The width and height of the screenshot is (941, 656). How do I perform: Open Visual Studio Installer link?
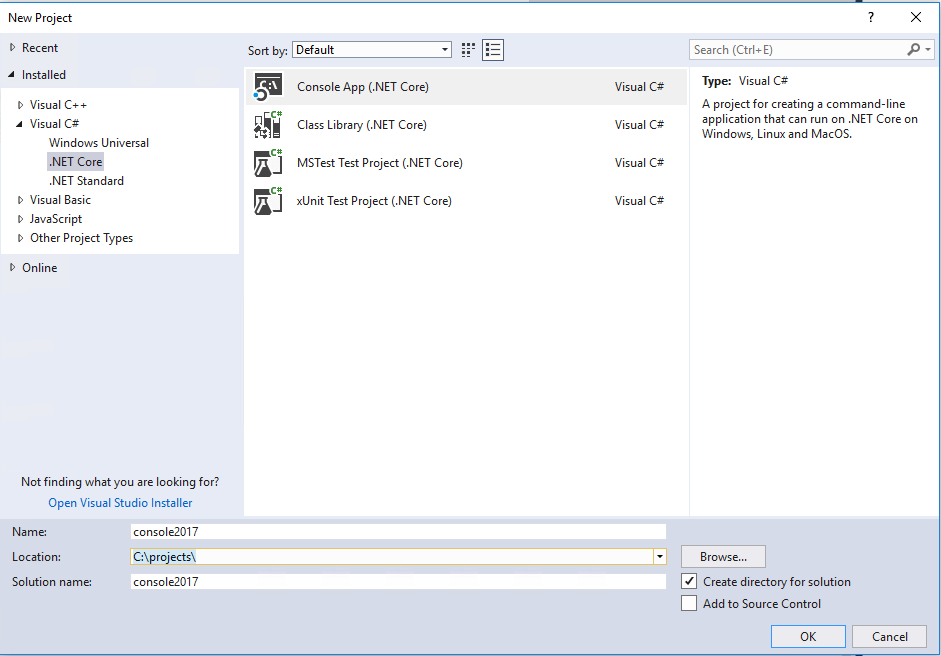(120, 502)
